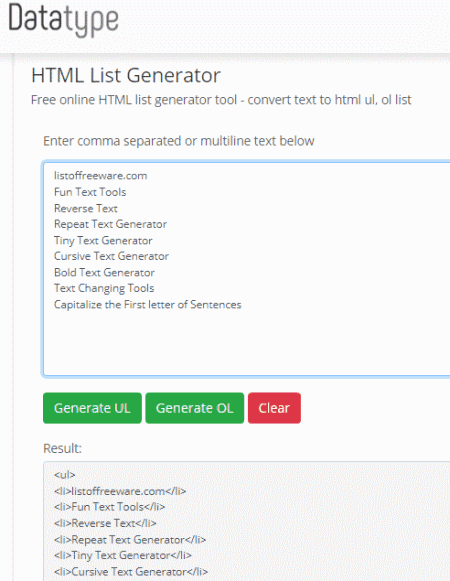450x581 pixels.
Task: Click the Generate OL button
Action: coord(195,408)
